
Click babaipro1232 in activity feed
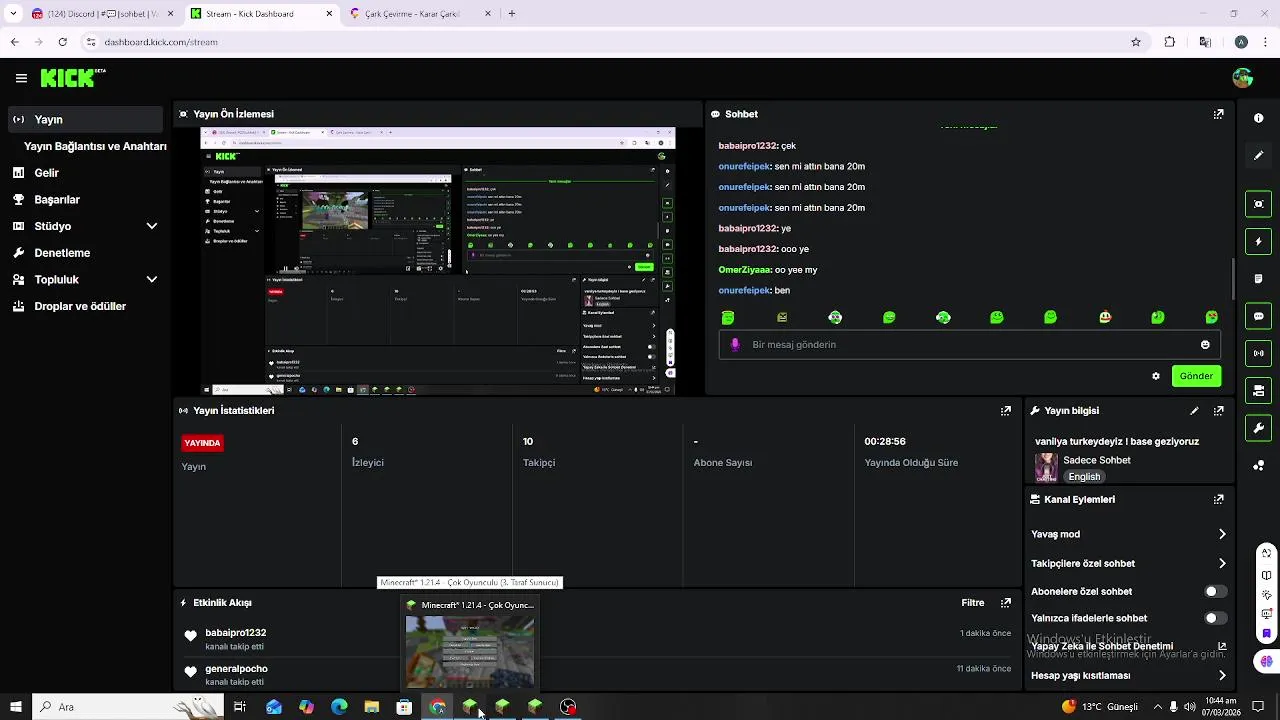(236, 633)
